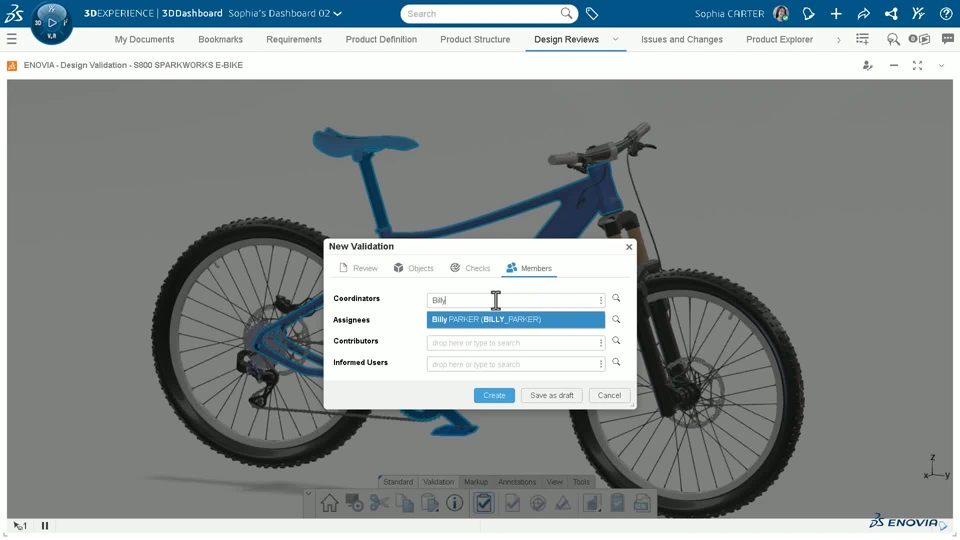
Task: Click the triangle highlighter icon in toolbar
Action: [563, 503]
